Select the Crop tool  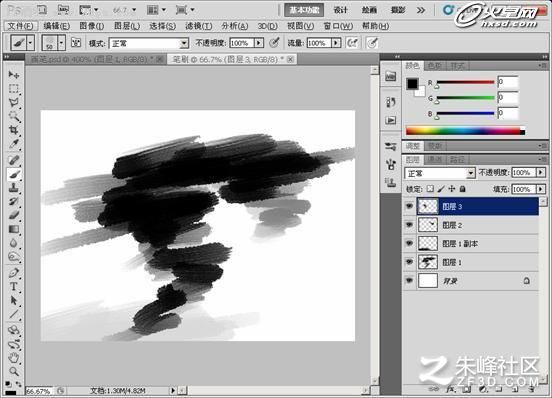click(x=14, y=130)
